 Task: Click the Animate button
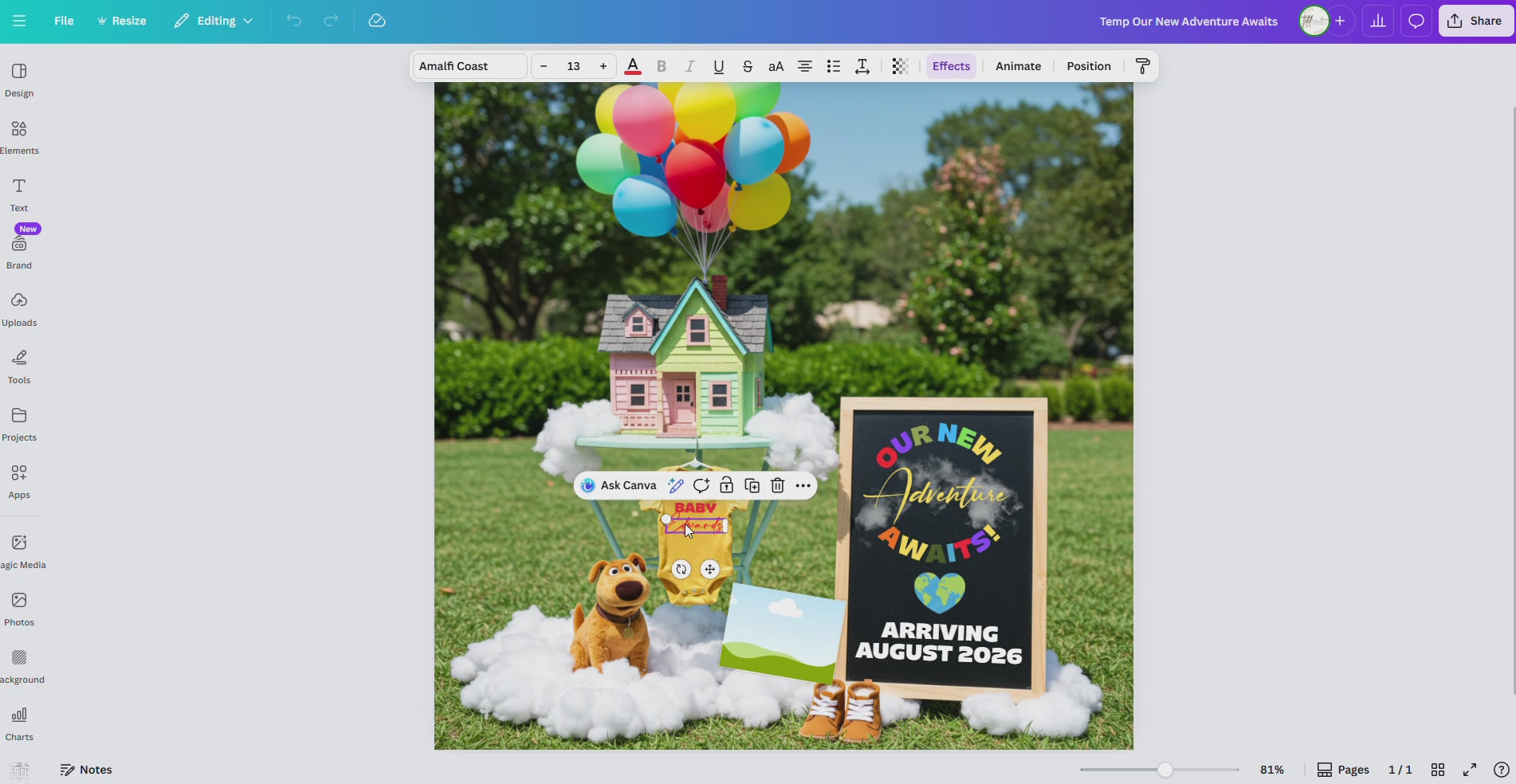(x=1018, y=66)
